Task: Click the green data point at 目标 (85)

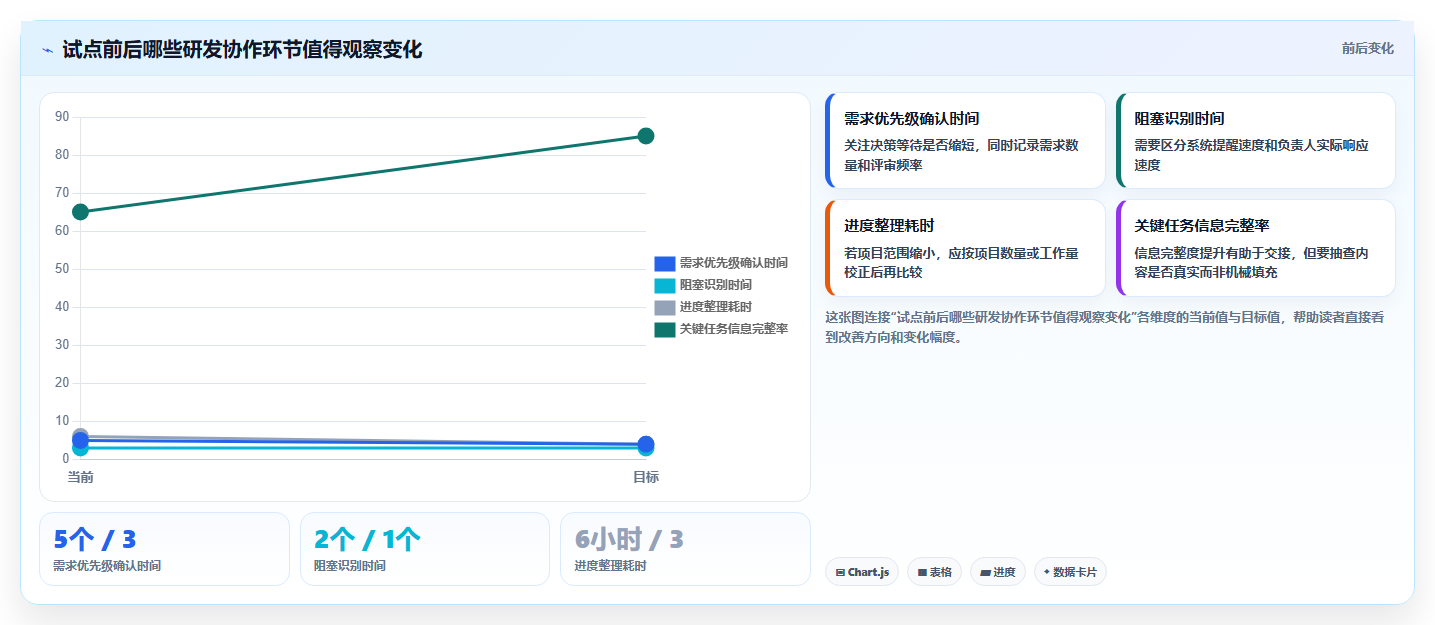Action: pyautogui.click(x=646, y=136)
